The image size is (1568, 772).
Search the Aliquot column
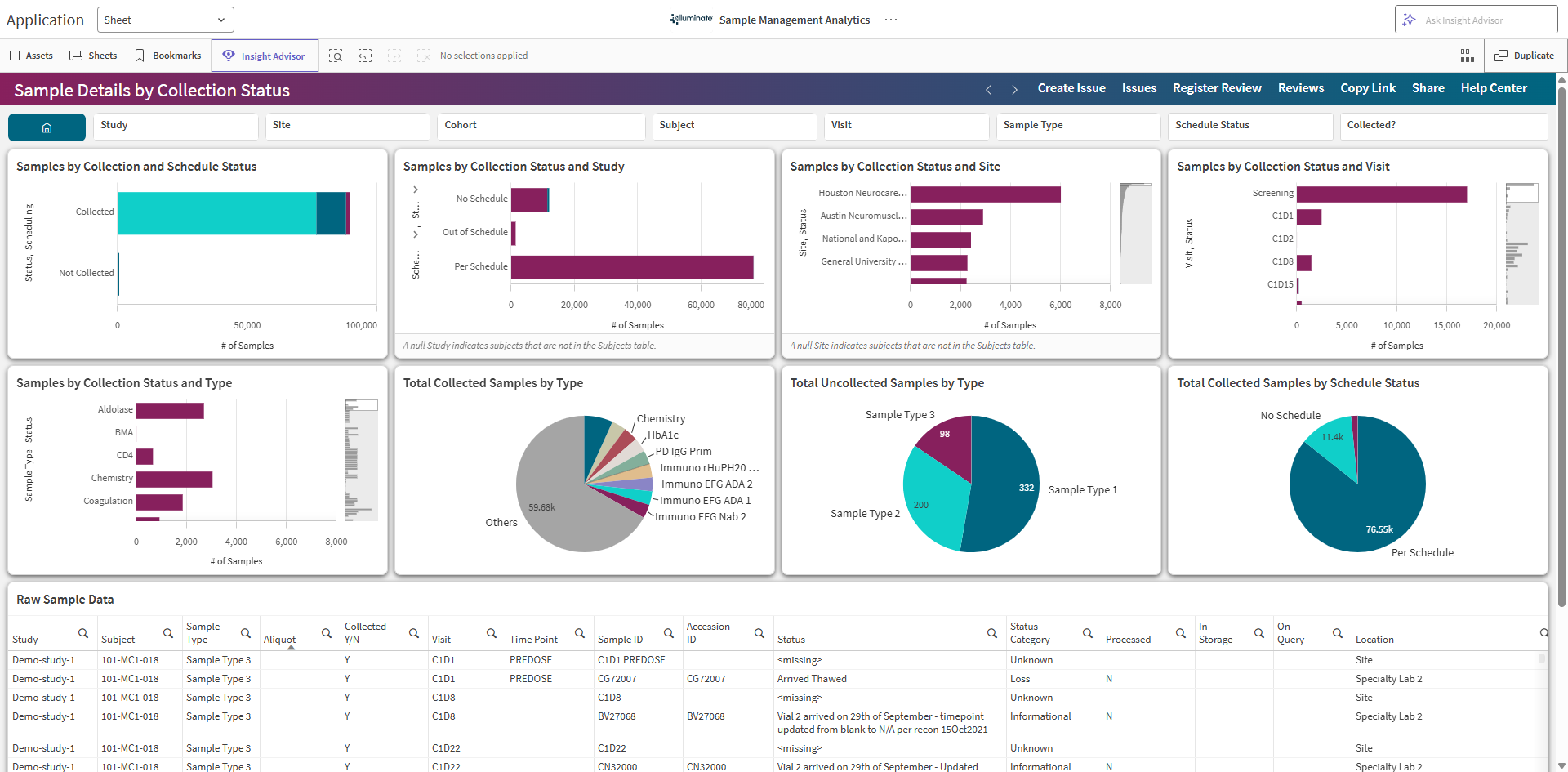pos(326,633)
